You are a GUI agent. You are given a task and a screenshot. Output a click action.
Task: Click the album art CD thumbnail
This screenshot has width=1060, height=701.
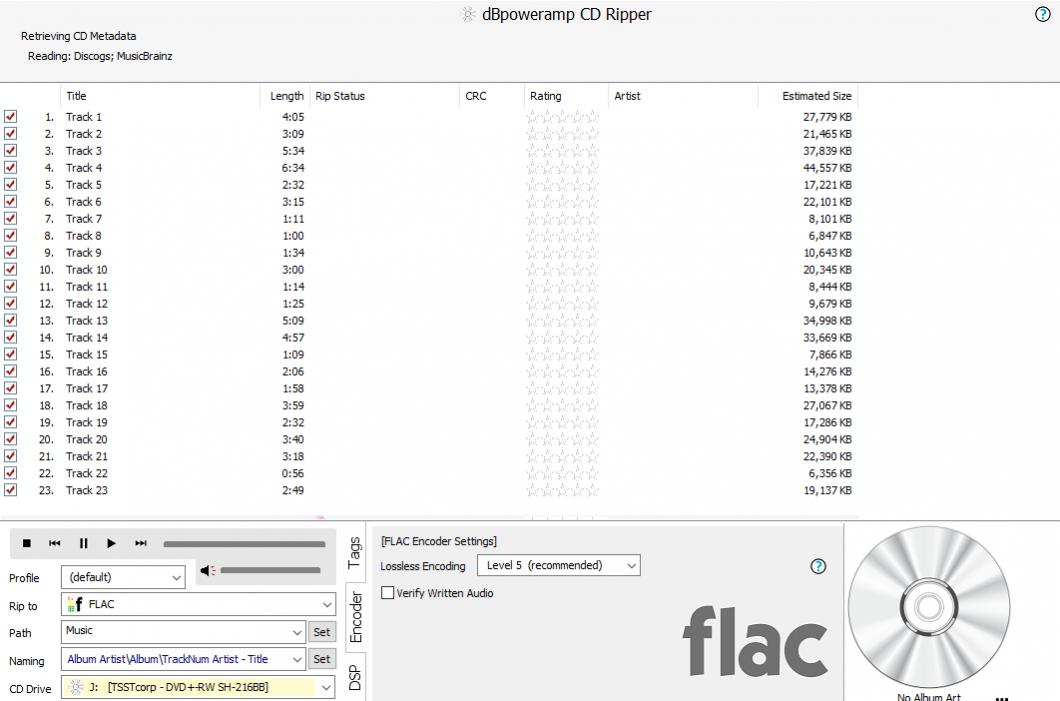[x=928, y=606]
